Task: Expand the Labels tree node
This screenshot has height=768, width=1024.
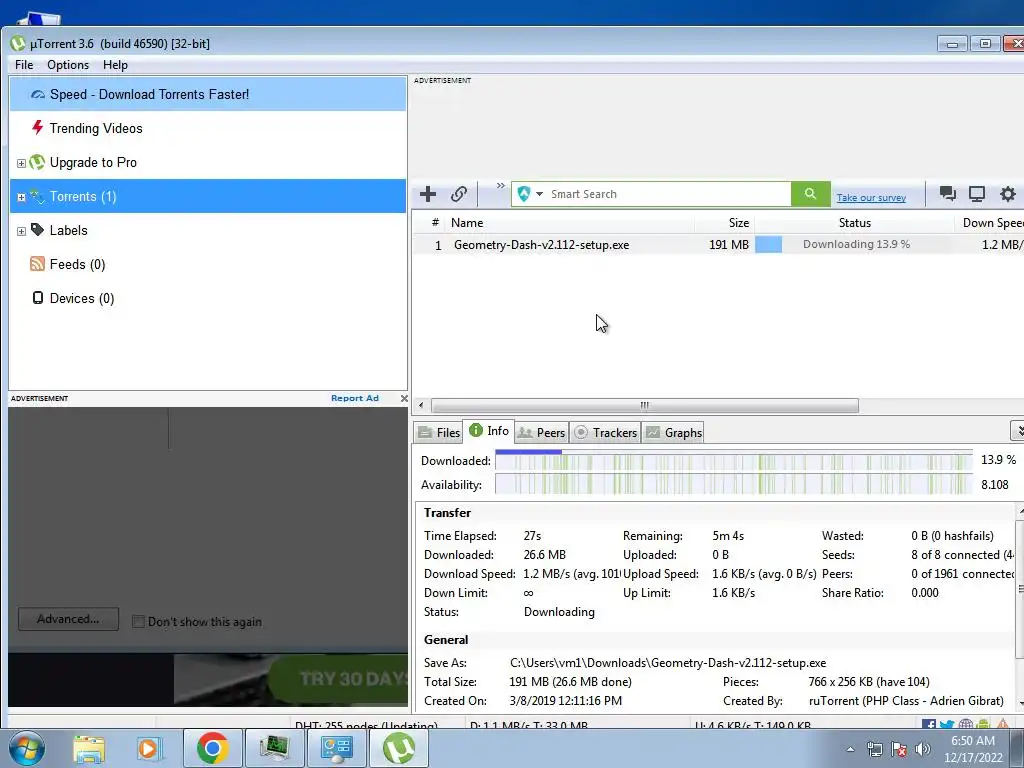Action: [x=21, y=231]
